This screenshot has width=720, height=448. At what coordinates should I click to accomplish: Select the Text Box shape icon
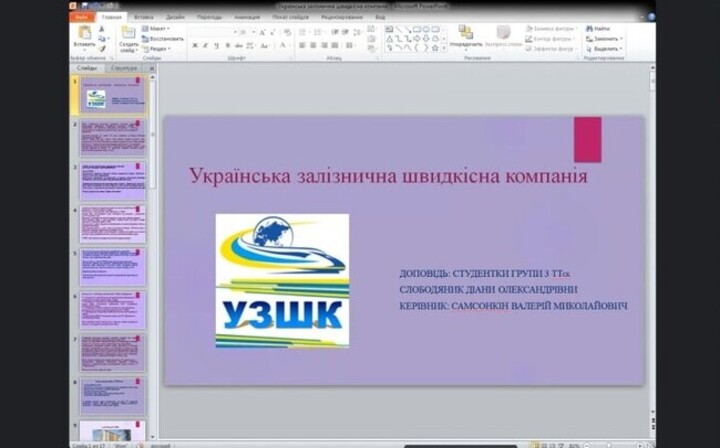click(x=389, y=29)
